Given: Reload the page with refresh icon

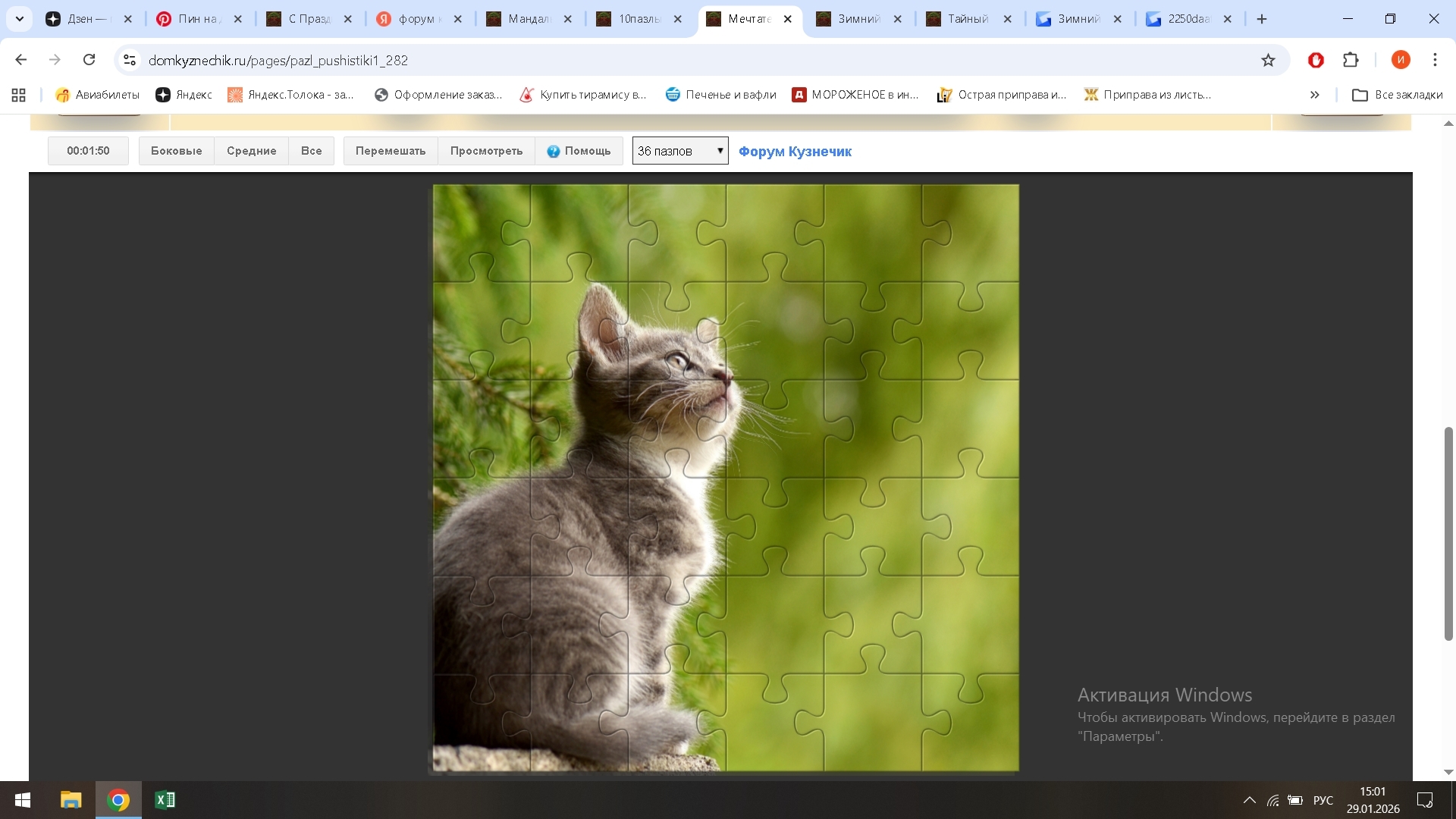Looking at the screenshot, I should pyautogui.click(x=89, y=60).
